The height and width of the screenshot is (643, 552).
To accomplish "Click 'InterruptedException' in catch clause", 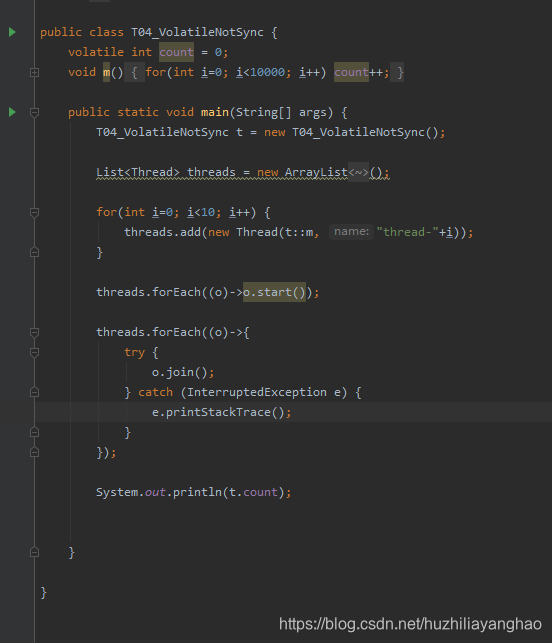I will coord(257,392).
